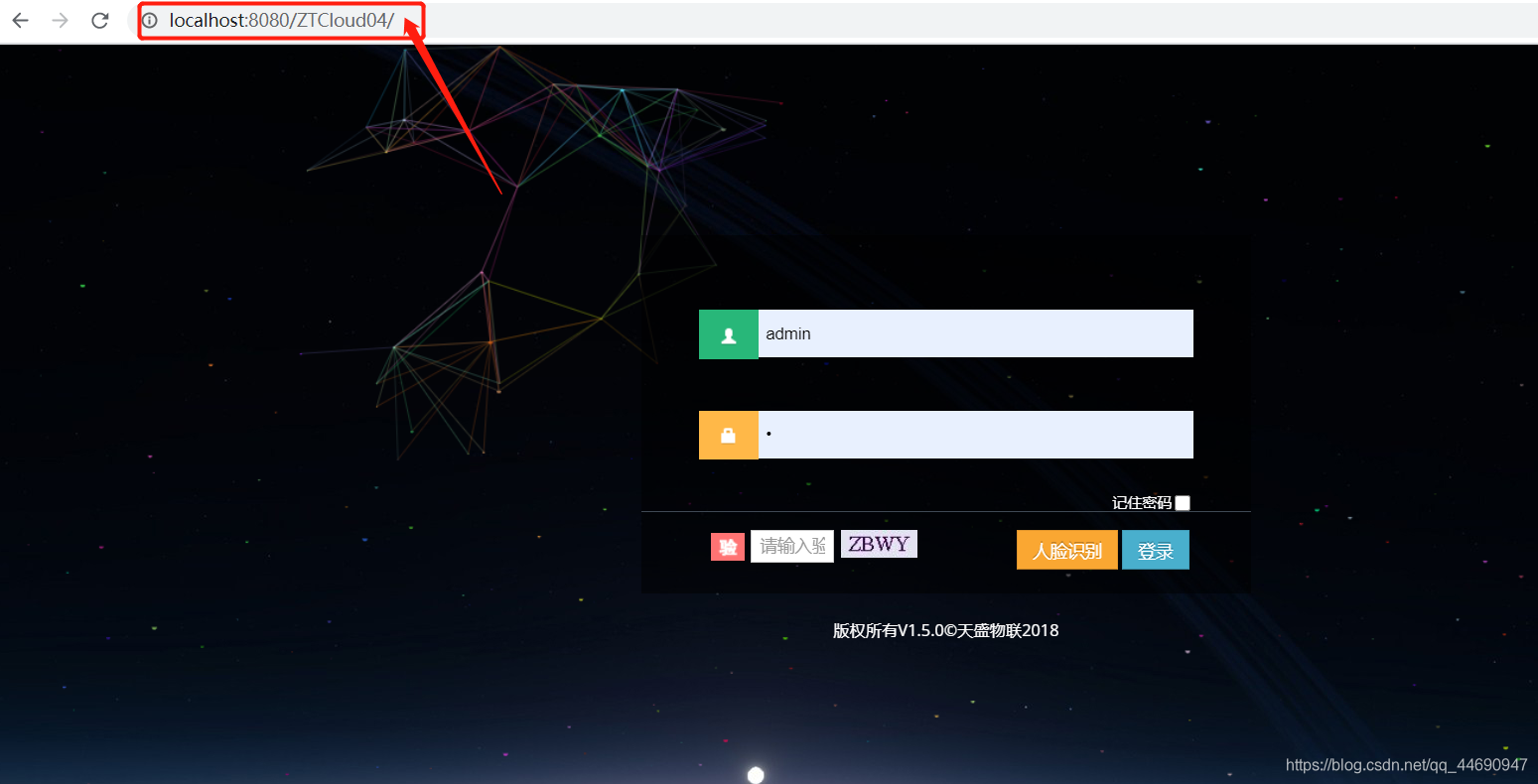Click the 人脸识别 face recognition button
The image size is (1538, 784).
(1067, 550)
